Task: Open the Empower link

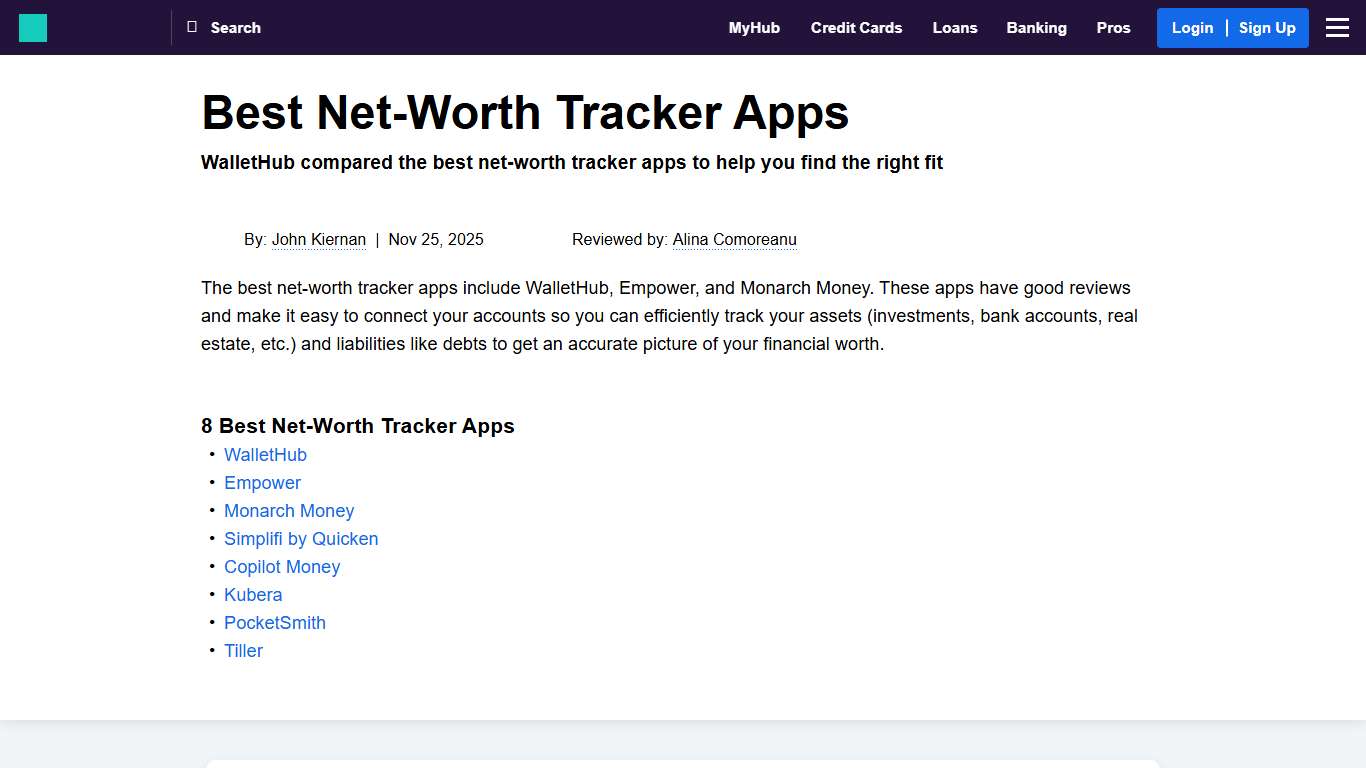Action: pos(262,482)
